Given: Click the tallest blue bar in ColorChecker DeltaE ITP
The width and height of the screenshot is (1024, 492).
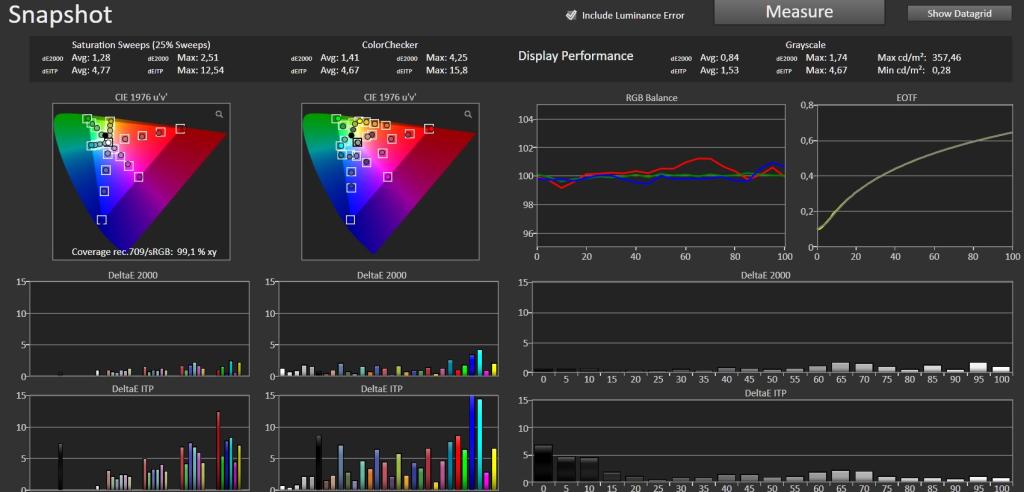Looking at the screenshot, I should (x=472, y=442).
